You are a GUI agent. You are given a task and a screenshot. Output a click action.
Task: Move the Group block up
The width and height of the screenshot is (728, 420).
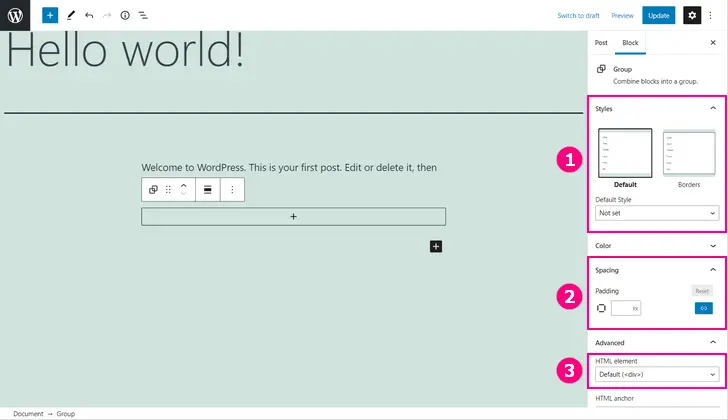tap(183, 185)
